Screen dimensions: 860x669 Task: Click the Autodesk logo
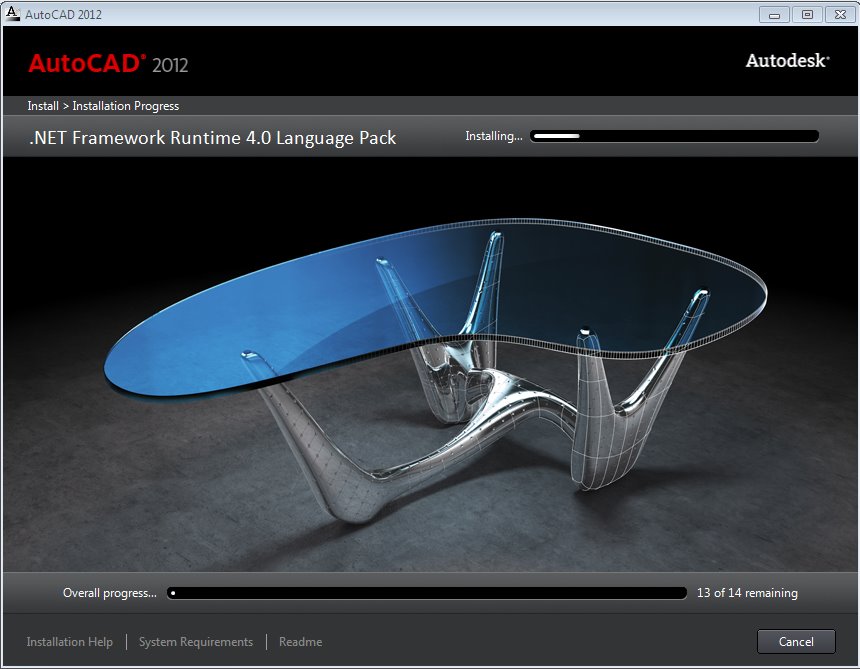[787, 60]
